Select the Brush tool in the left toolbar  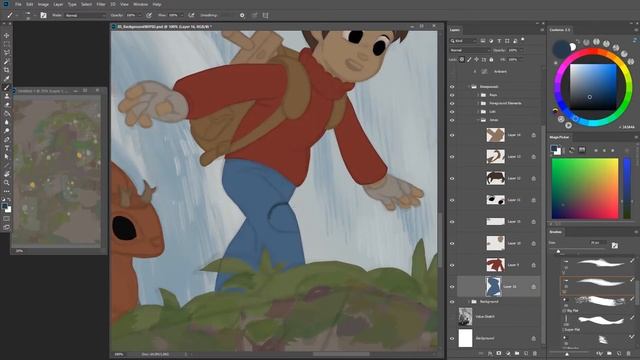coord(7,87)
